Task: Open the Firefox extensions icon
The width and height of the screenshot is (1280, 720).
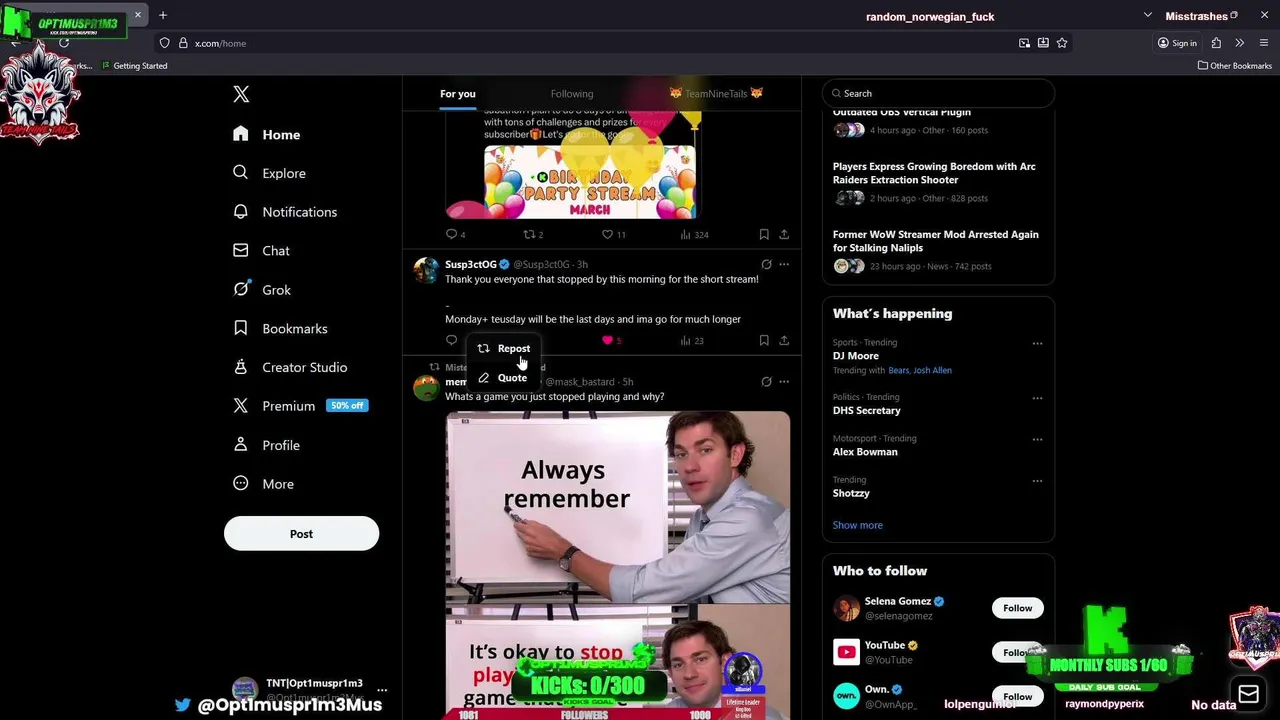Action: [x=1216, y=43]
